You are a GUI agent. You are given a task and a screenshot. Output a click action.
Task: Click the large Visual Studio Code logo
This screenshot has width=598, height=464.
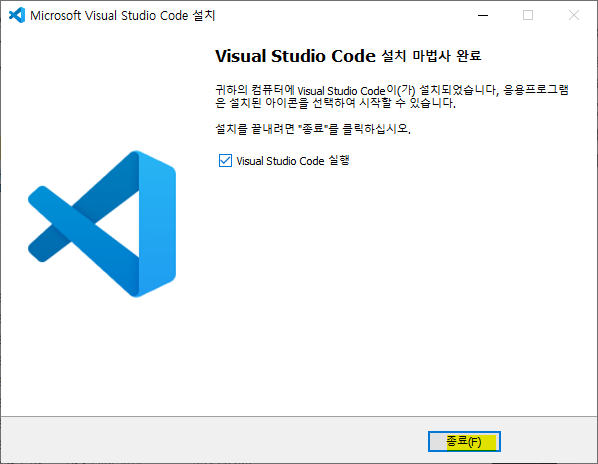pos(102,224)
